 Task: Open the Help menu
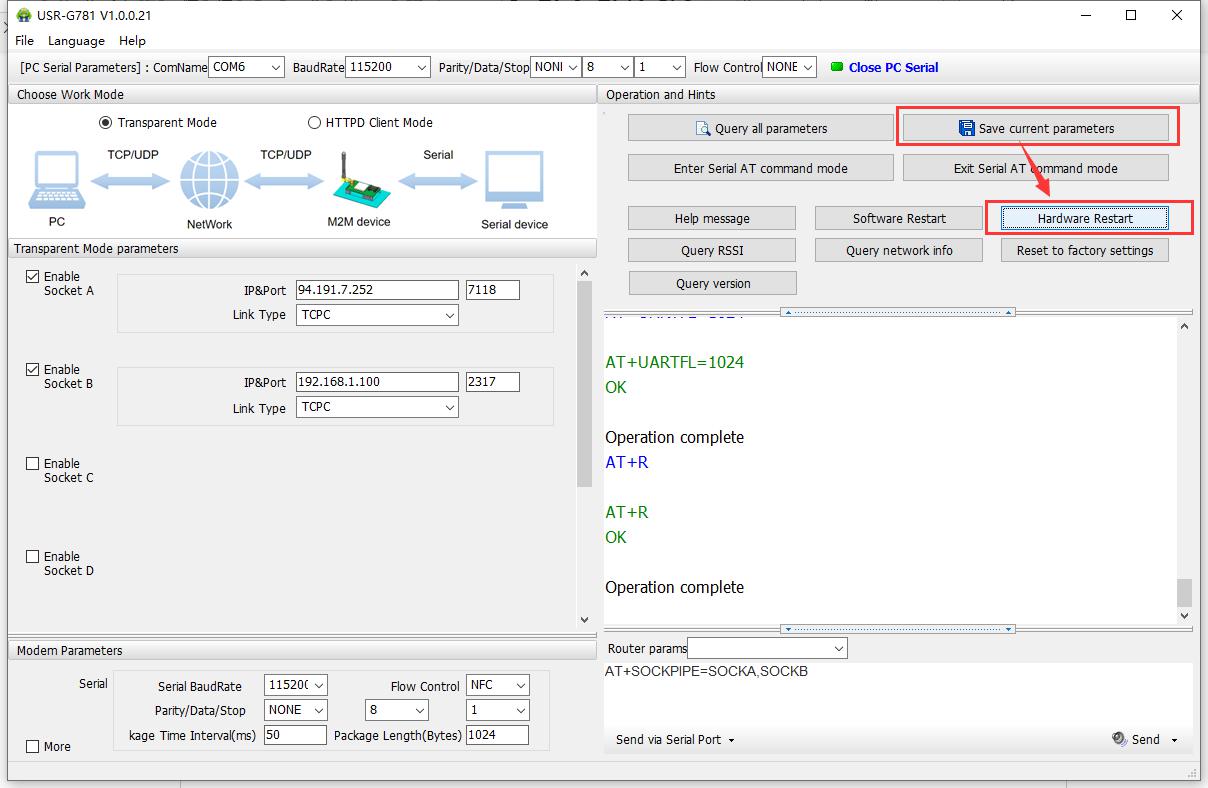[x=132, y=41]
